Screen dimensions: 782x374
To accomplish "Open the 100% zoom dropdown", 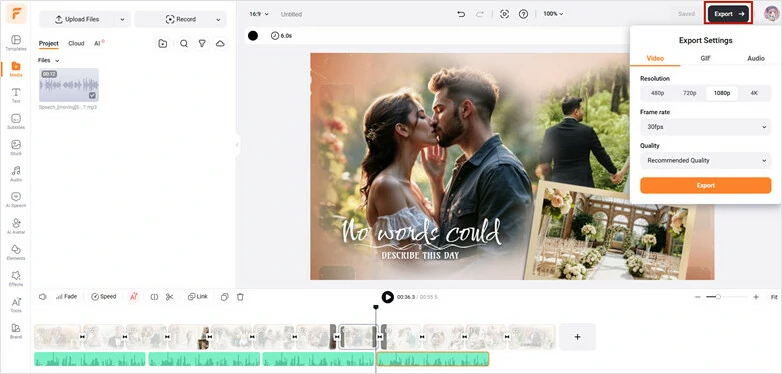I will (x=553, y=14).
